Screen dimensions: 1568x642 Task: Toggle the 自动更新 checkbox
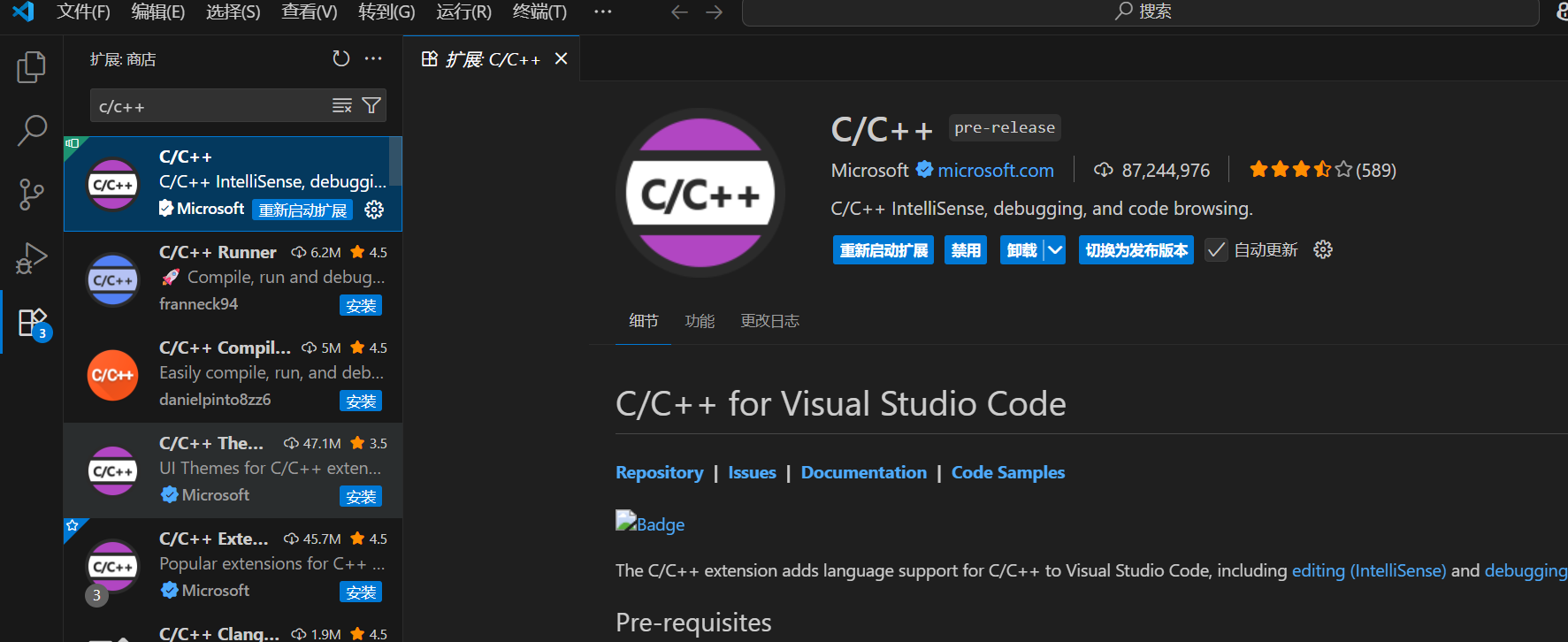(1216, 250)
